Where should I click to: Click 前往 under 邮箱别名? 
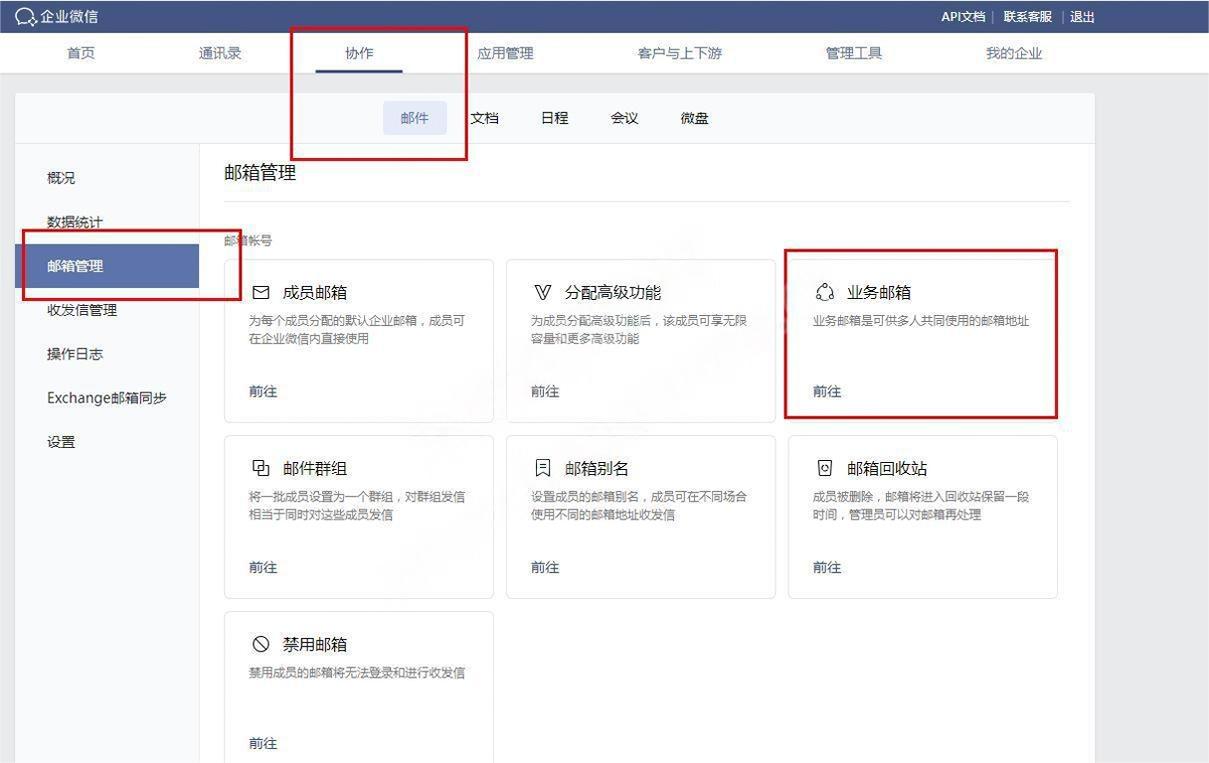coord(545,567)
